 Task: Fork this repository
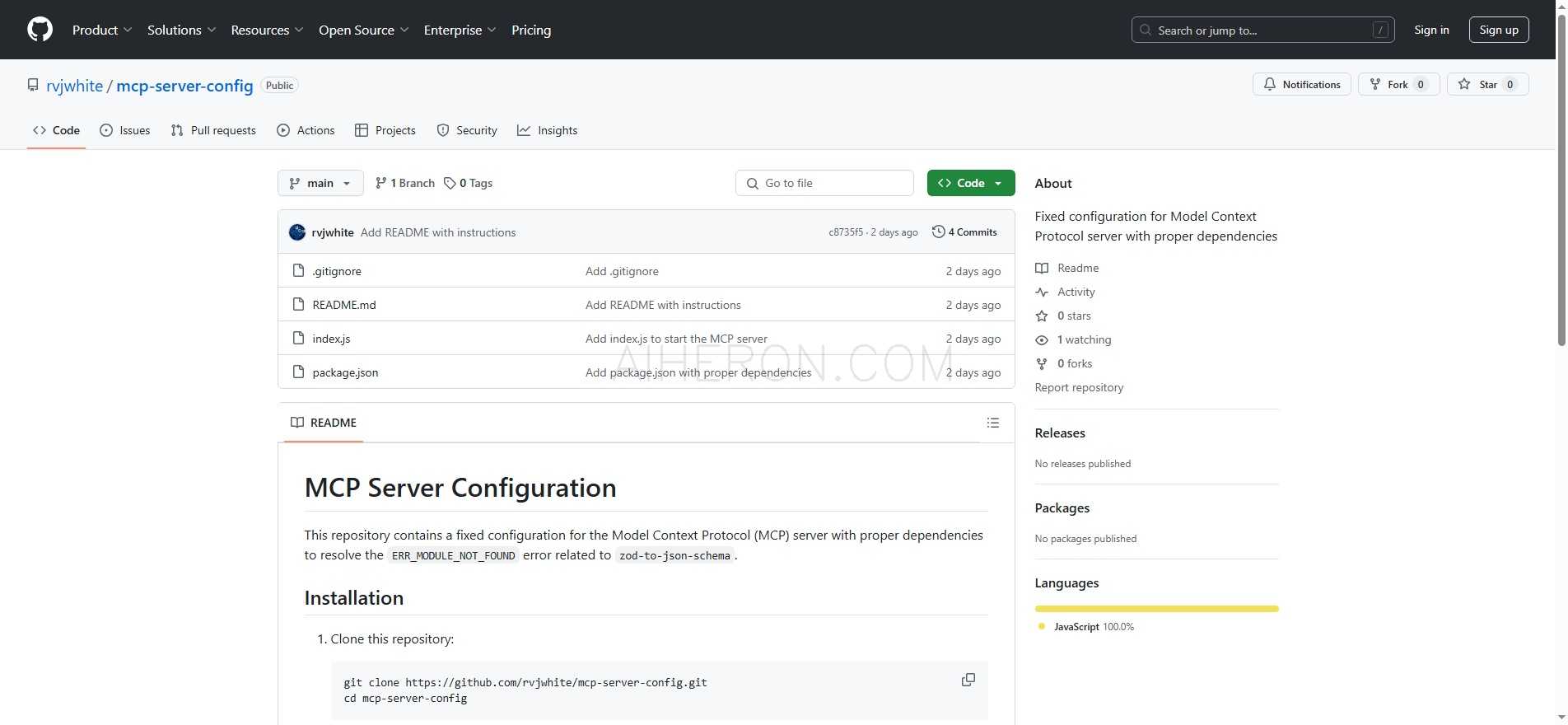[x=1398, y=84]
